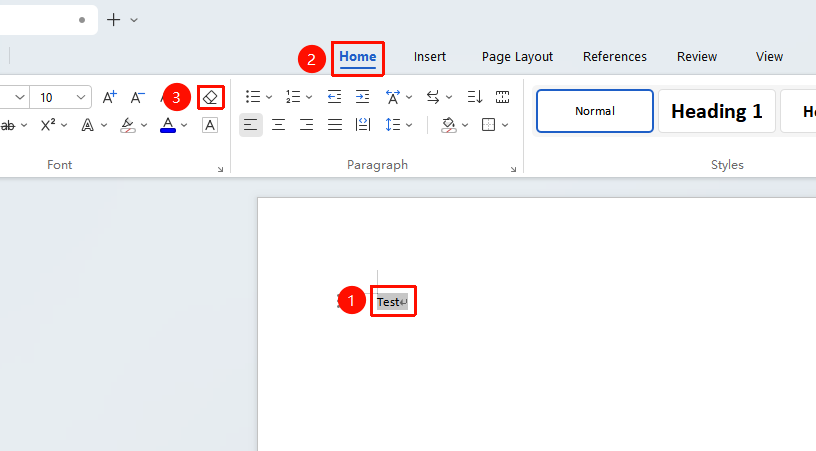This screenshot has height=451, width=816.
Task: Sort the selected text
Action: [x=475, y=97]
